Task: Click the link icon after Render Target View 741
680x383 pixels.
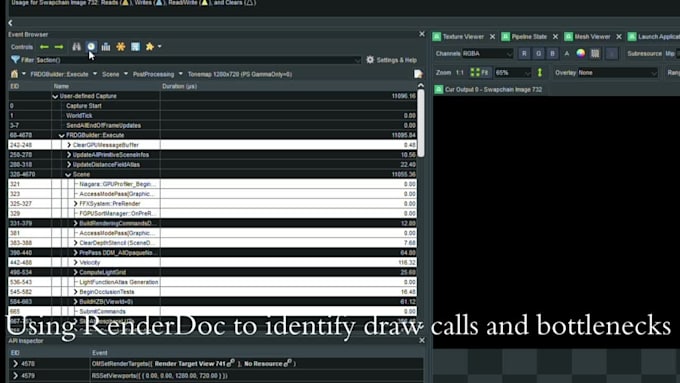Action: tap(231, 363)
